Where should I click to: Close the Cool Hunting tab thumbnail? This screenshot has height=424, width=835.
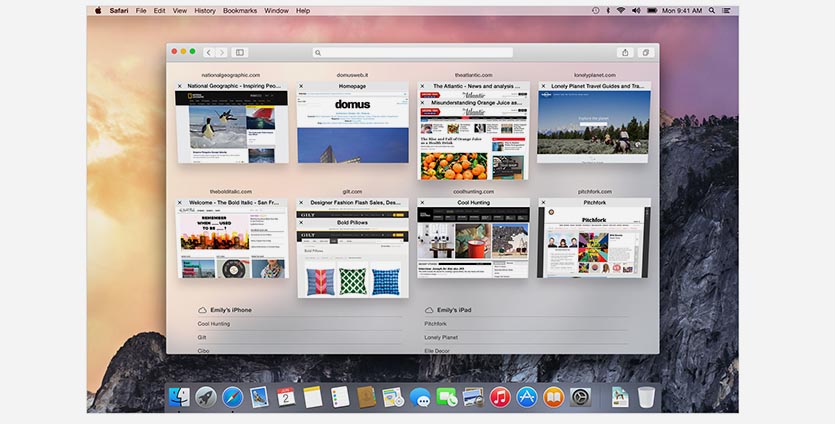pos(422,203)
